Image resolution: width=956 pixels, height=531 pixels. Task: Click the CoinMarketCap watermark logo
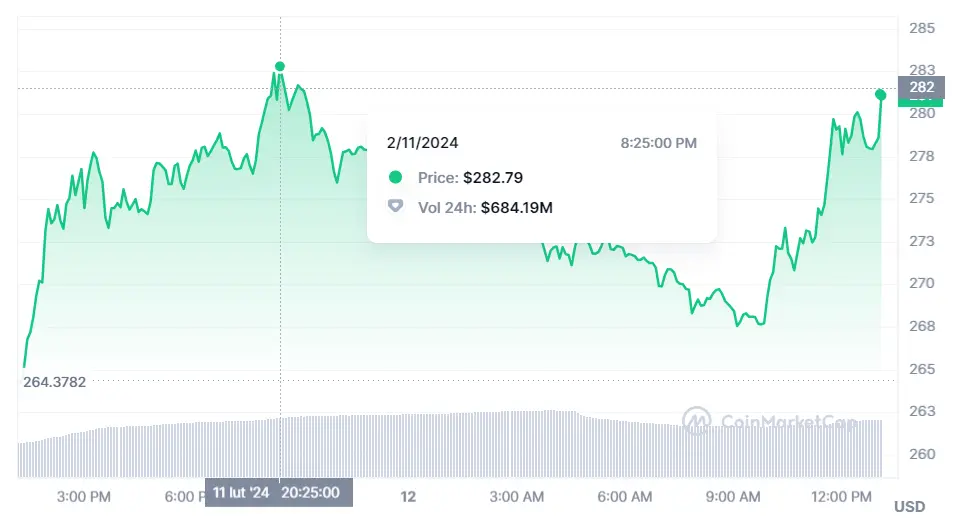click(x=697, y=420)
